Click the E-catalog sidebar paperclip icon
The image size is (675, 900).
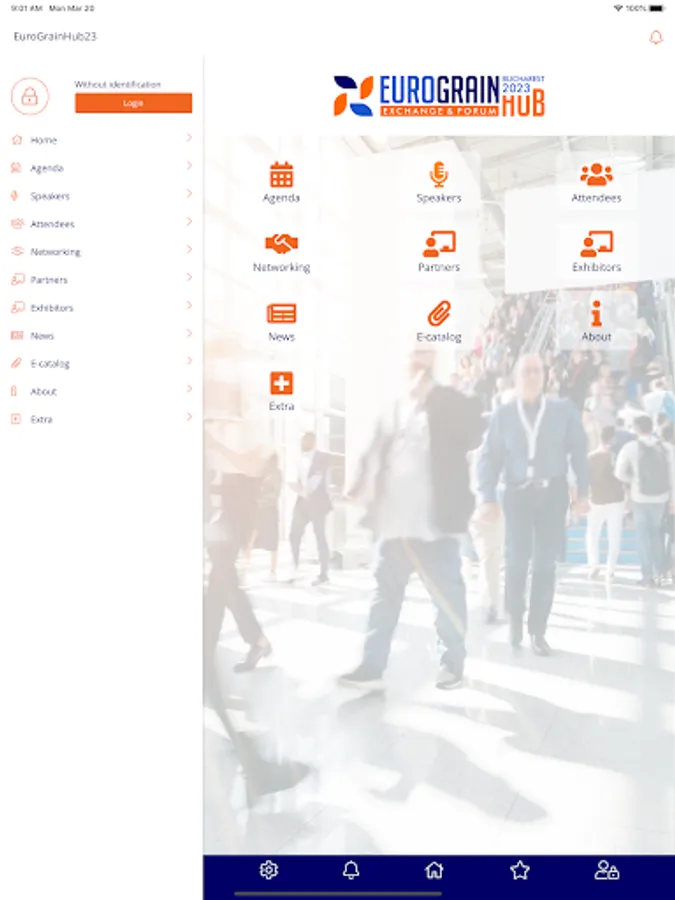pyautogui.click(x=17, y=363)
